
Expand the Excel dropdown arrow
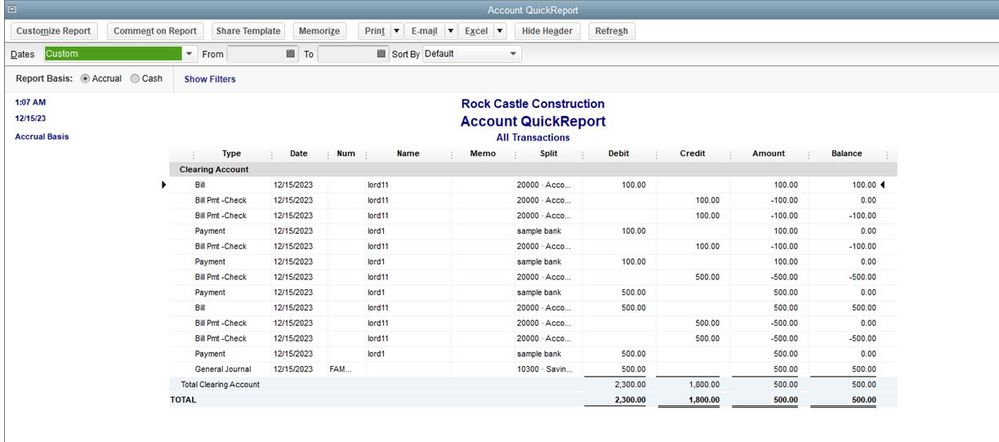point(500,31)
